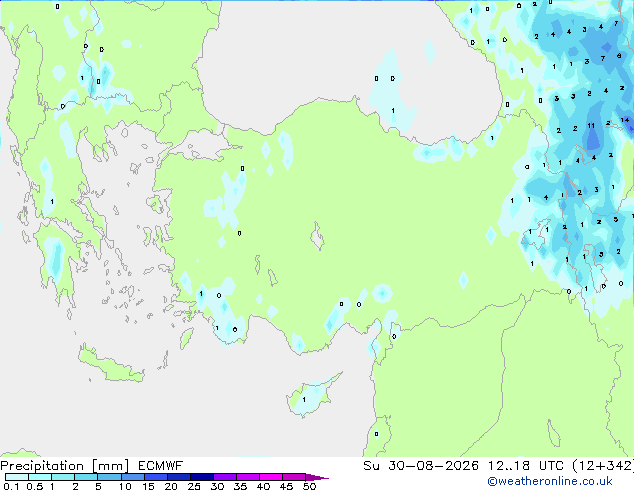634x490 pixels.
Task: Pick the 0.1–0.5 mm palest legend swatch
Action: tap(17, 477)
